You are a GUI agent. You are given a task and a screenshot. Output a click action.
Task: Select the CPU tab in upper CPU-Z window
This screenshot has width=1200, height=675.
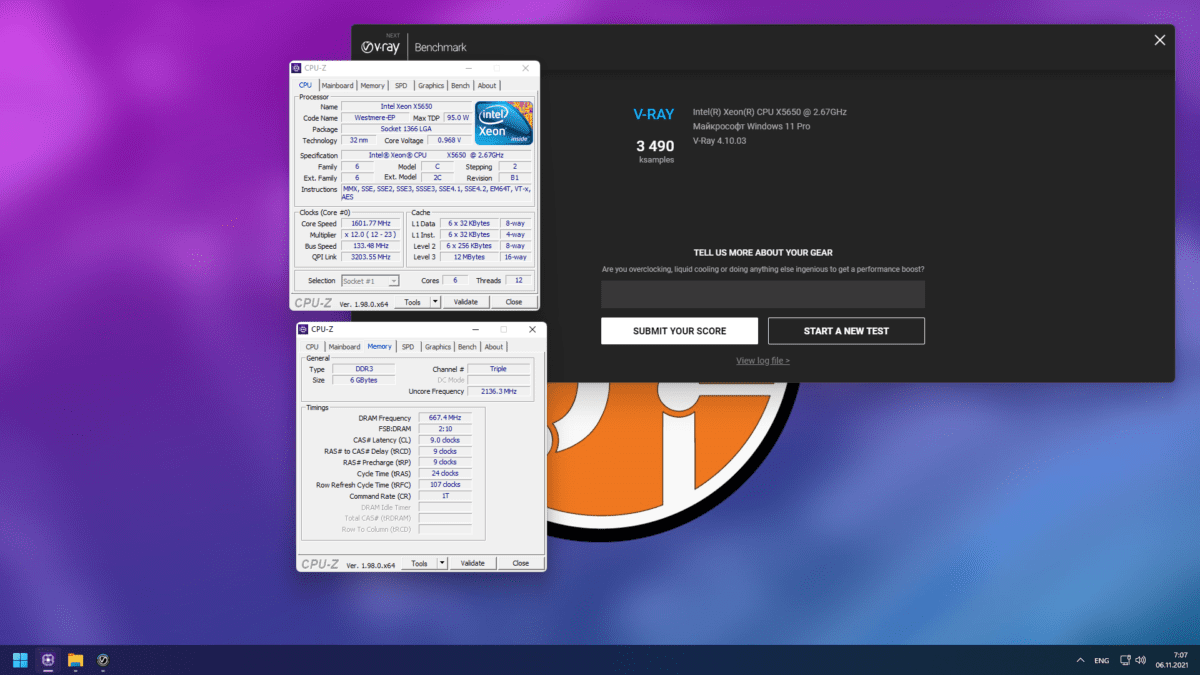click(x=306, y=85)
